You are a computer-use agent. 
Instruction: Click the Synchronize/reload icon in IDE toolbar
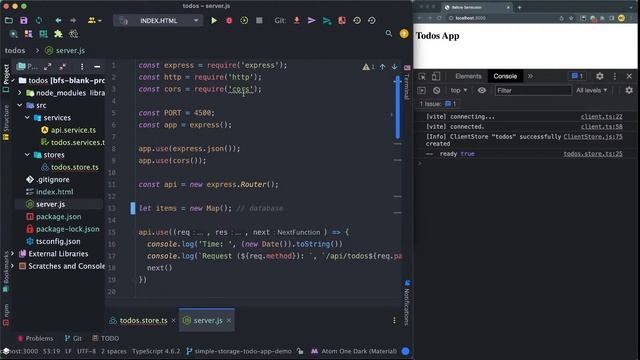point(39,20)
